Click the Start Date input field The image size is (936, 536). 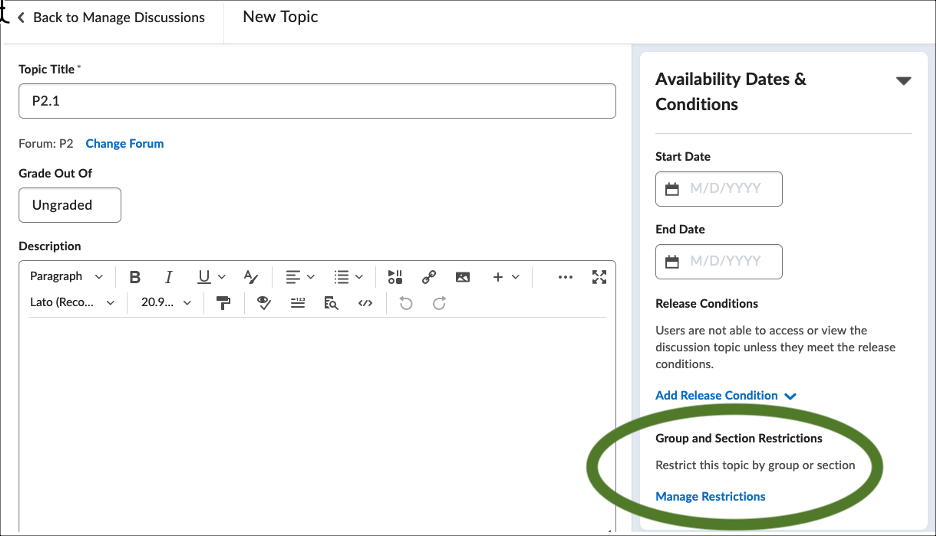[x=719, y=189]
